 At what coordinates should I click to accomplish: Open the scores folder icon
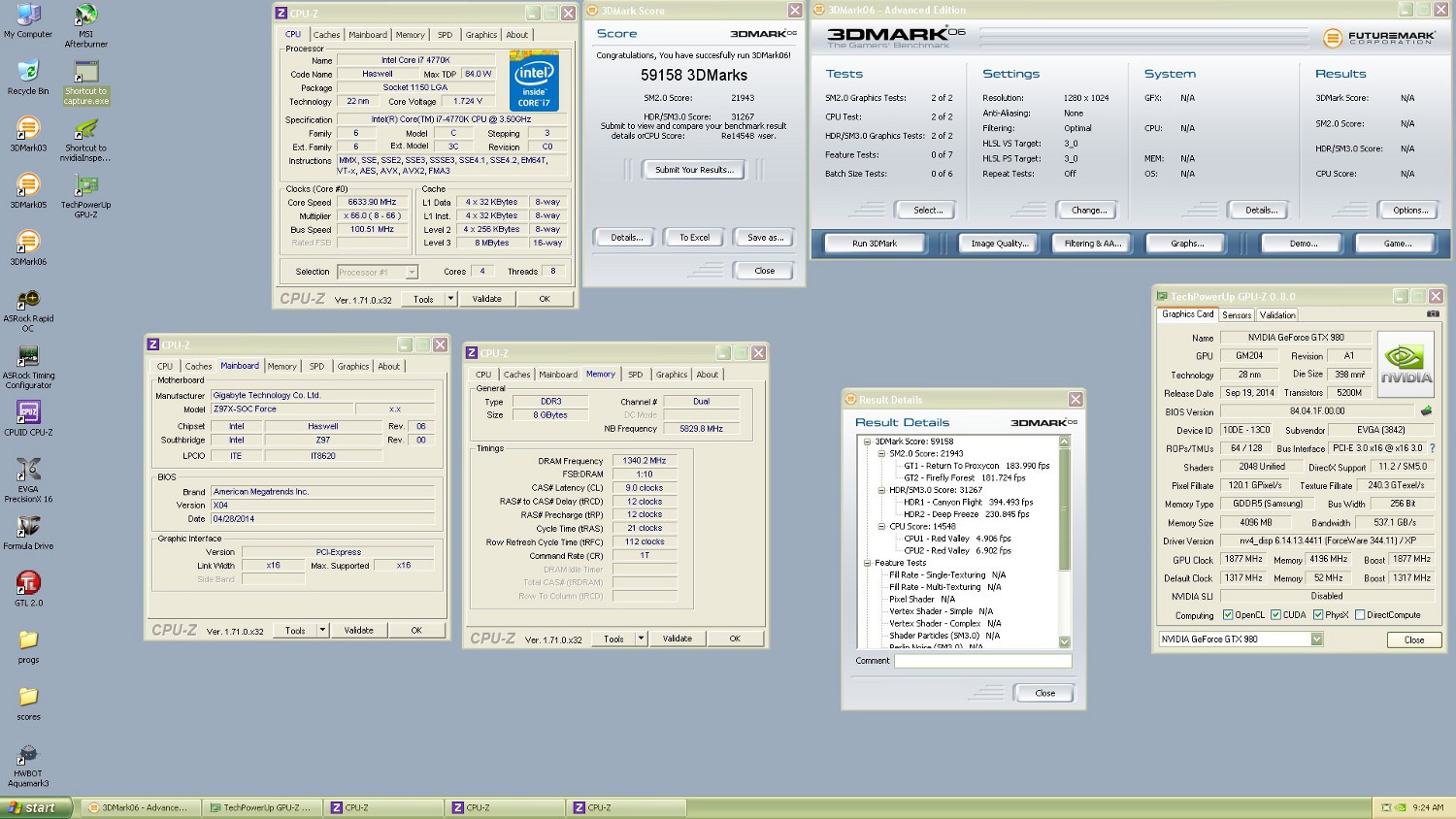(x=28, y=704)
